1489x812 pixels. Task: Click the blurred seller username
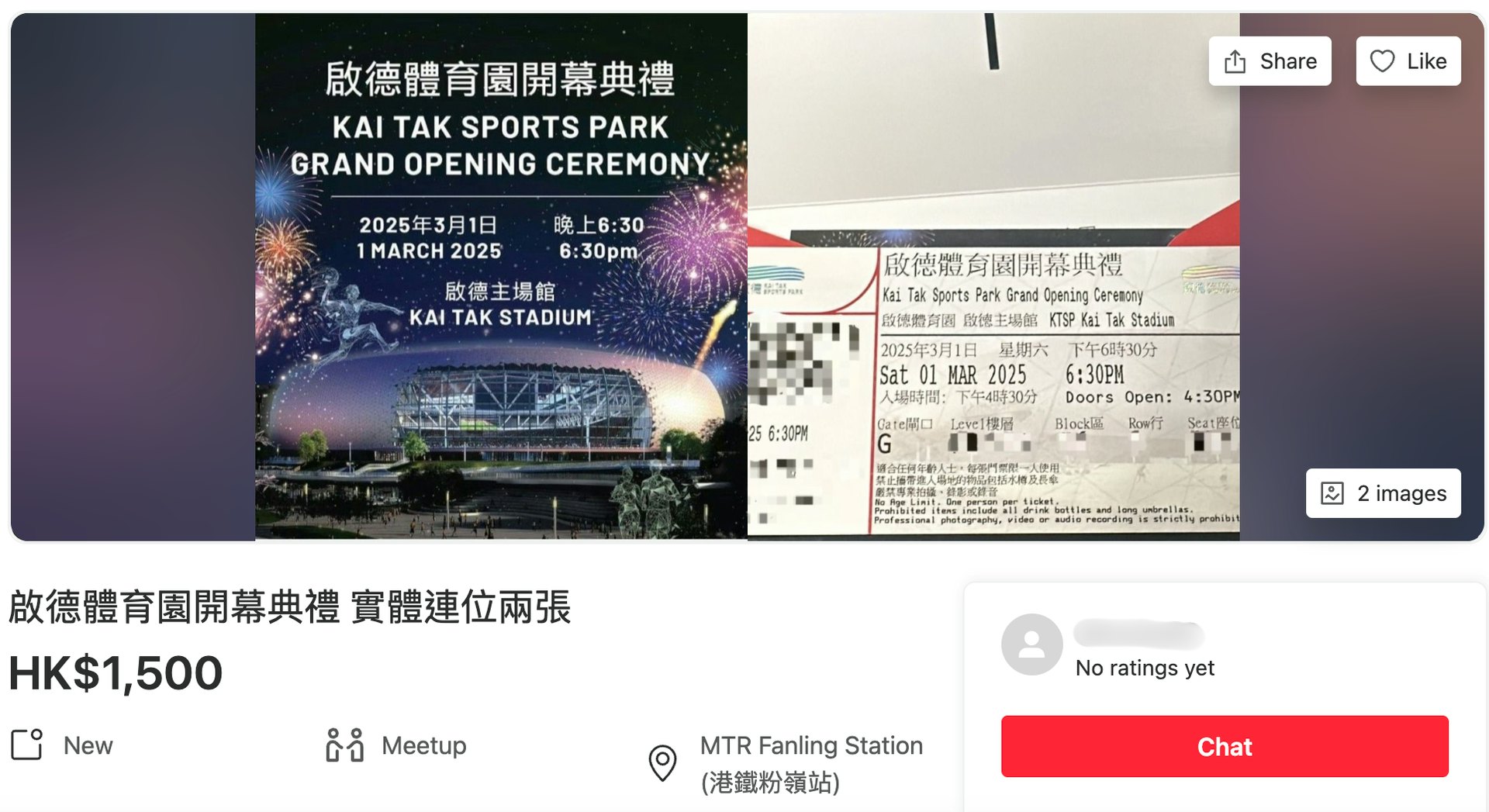[1138, 634]
